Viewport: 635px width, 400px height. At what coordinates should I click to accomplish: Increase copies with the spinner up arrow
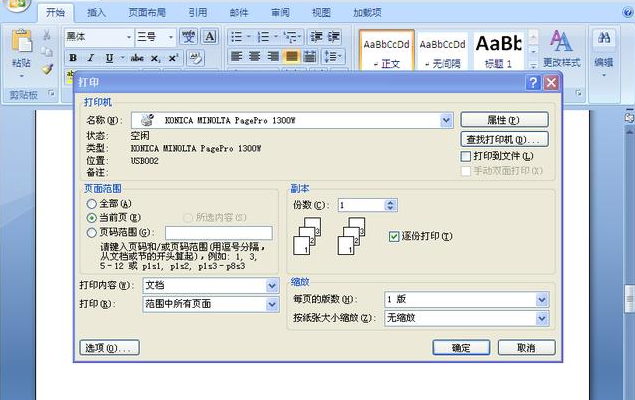[x=390, y=202]
